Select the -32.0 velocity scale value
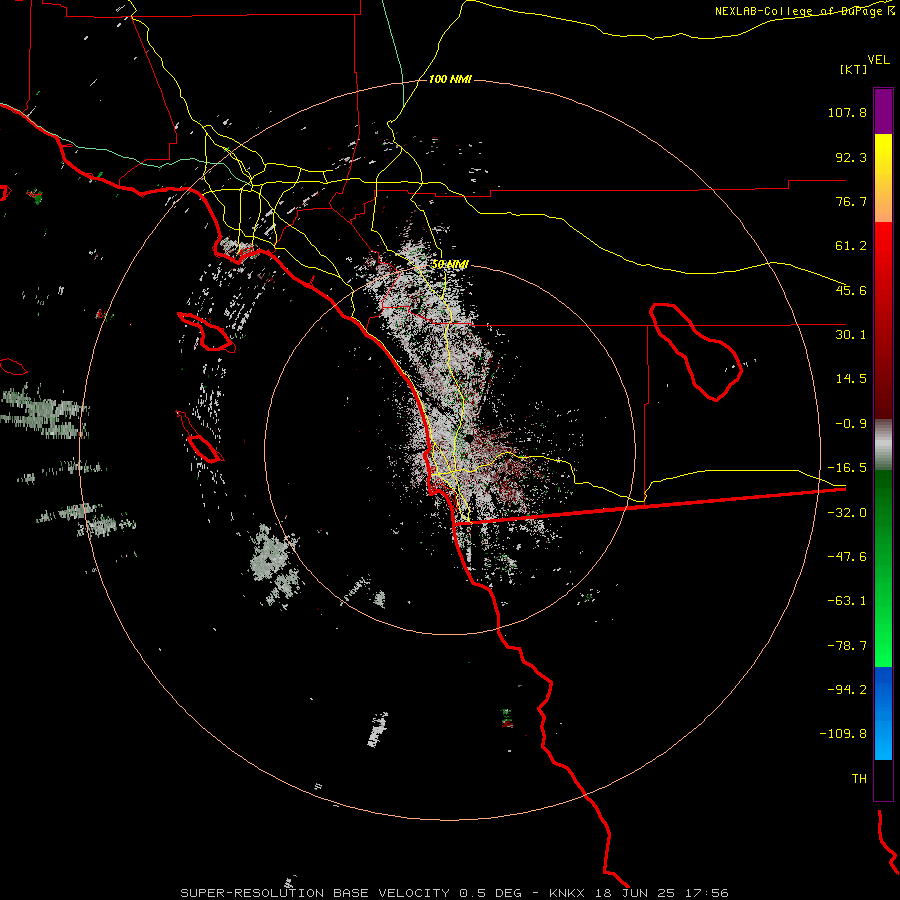The width and height of the screenshot is (900, 900). pyautogui.click(x=847, y=513)
